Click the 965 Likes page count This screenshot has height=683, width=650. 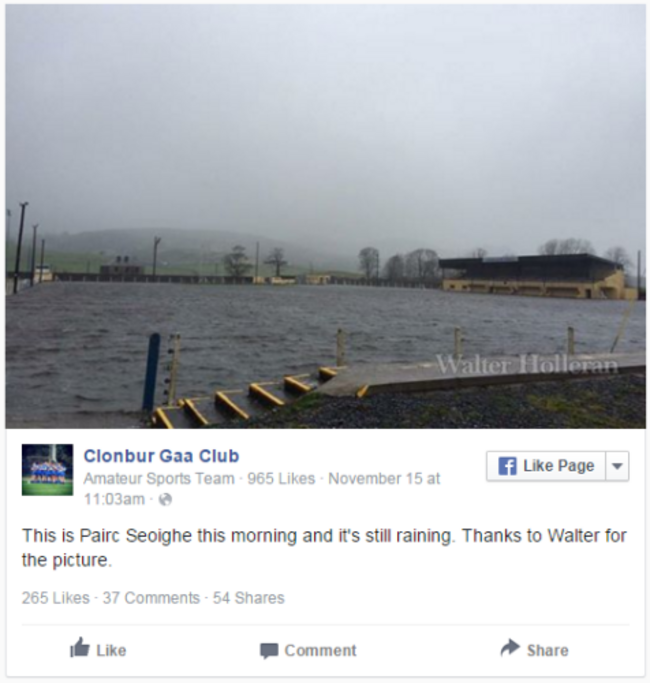[x=281, y=479]
